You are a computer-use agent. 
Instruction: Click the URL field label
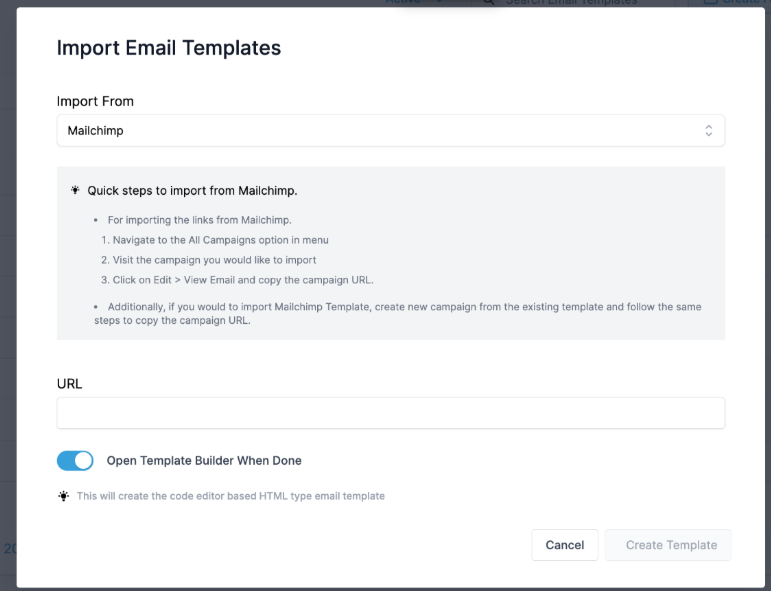(x=69, y=383)
